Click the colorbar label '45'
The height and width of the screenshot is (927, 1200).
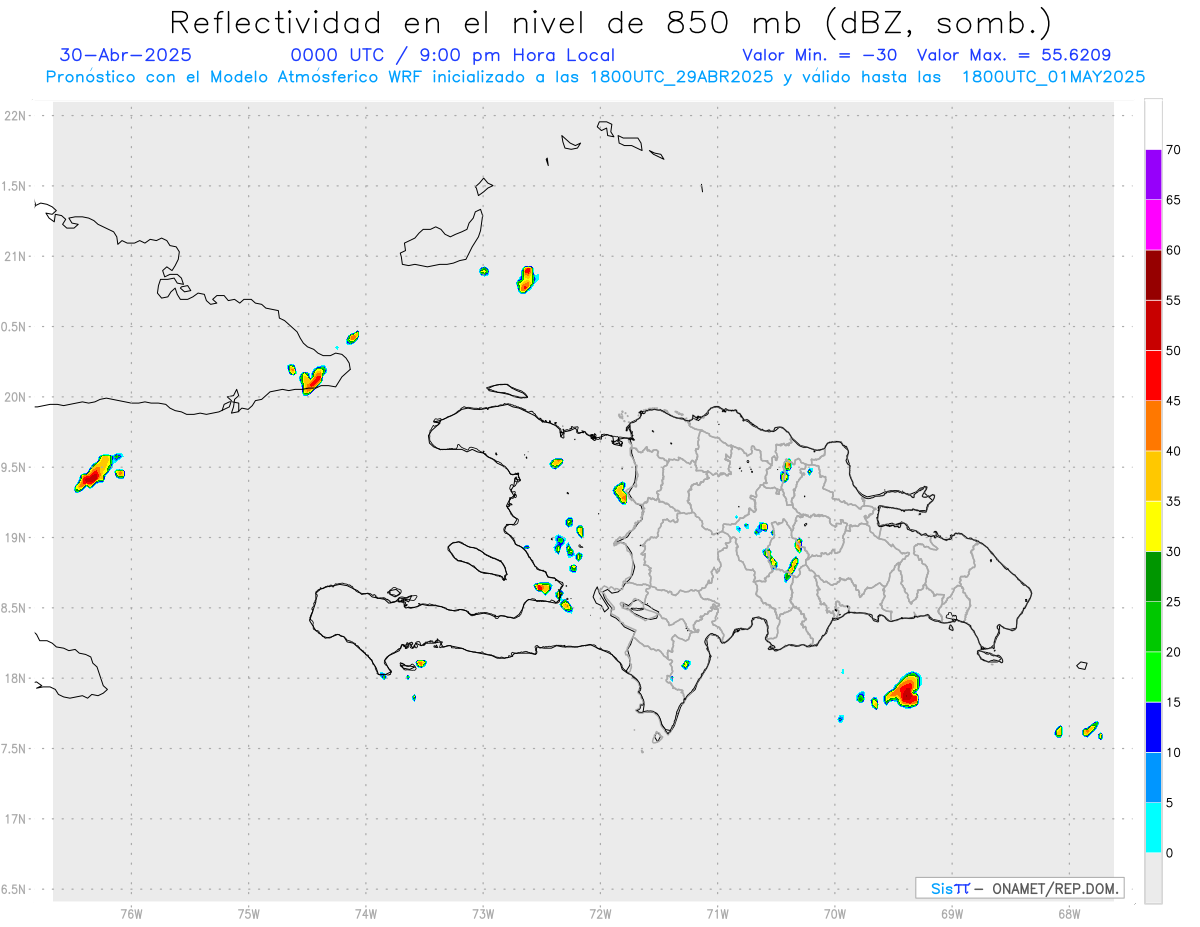[1174, 401]
